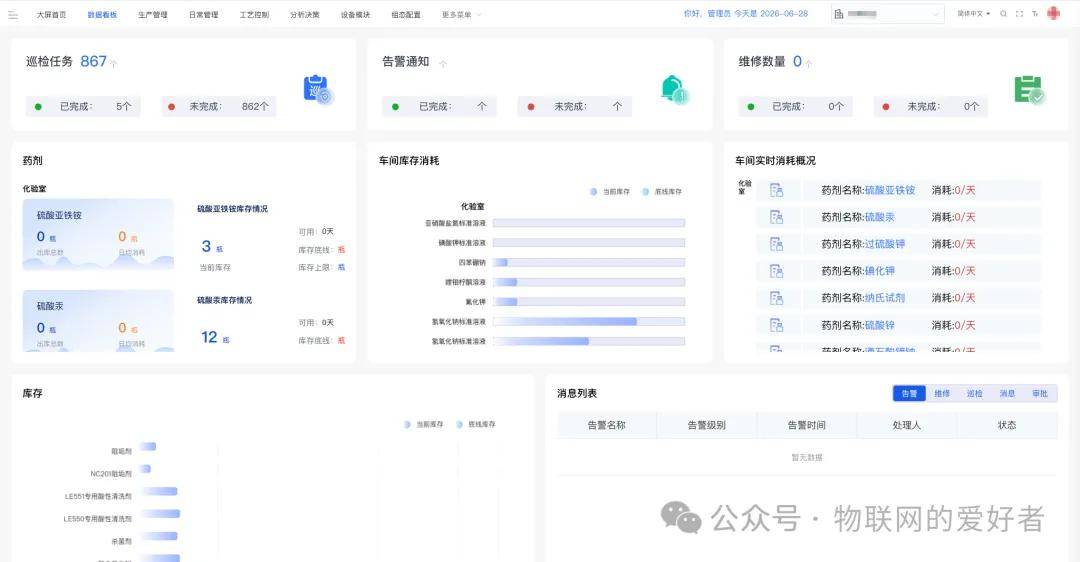Toggle the hamburger sidebar menu icon
This screenshot has width=1080, height=562.
[13, 14]
